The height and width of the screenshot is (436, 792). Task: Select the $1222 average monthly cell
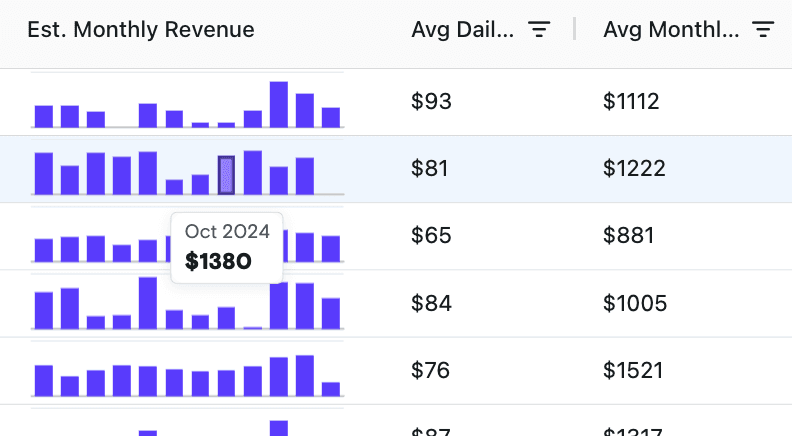pos(634,168)
